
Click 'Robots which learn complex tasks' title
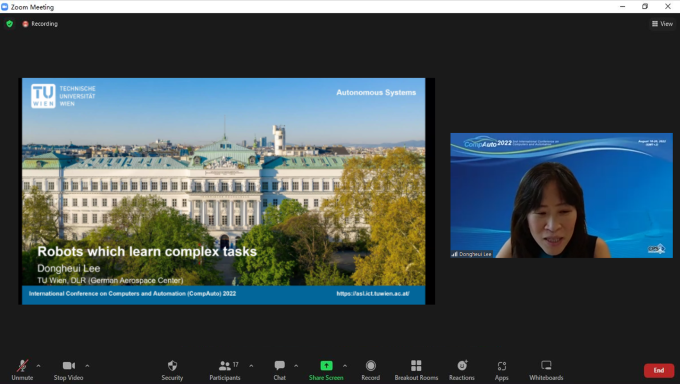click(147, 252)
